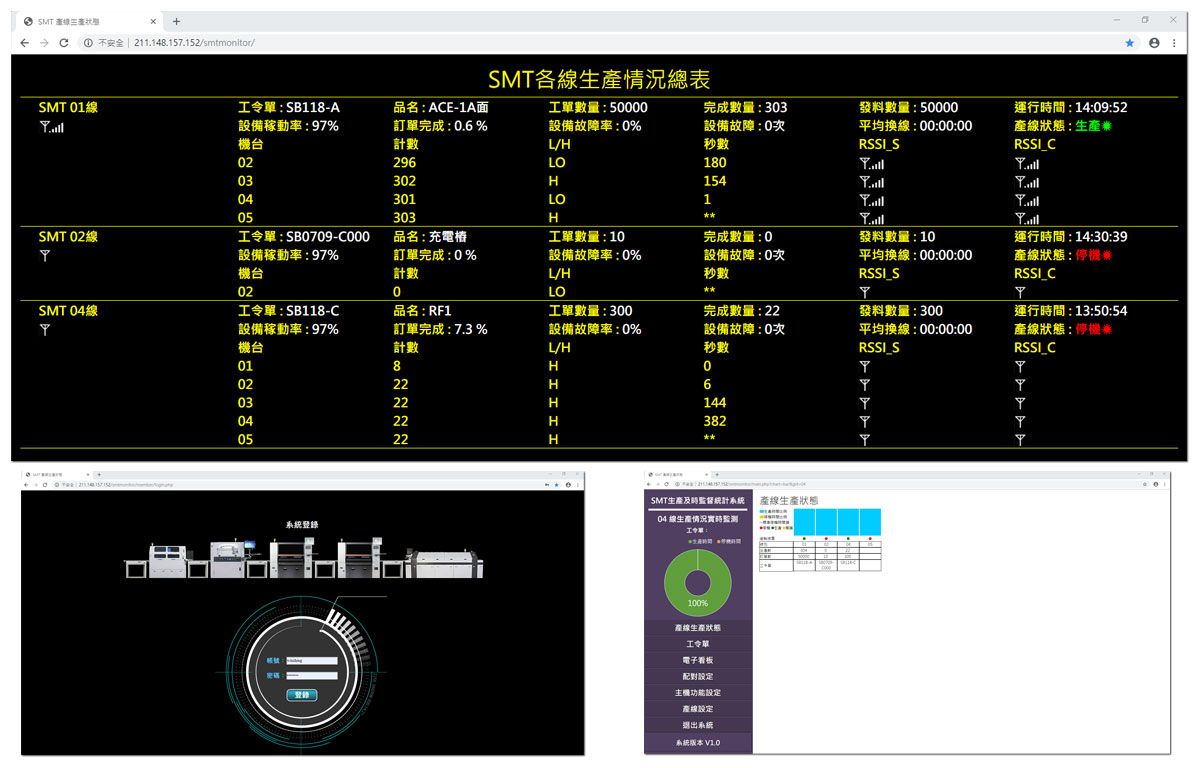Click the 帳號 username input field

(312, 660)
